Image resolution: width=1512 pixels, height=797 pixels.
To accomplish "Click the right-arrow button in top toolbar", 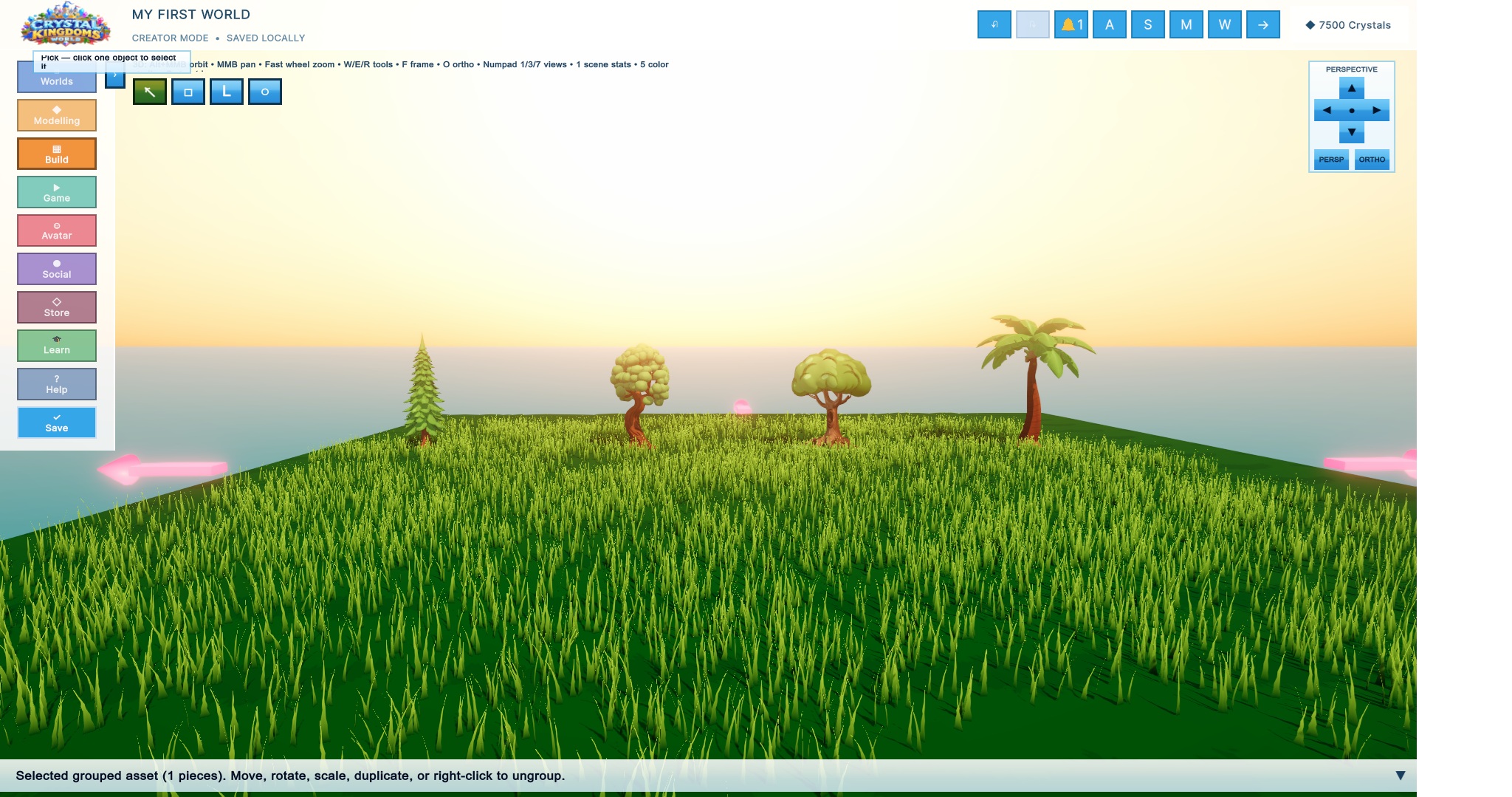I will 1263,24.
